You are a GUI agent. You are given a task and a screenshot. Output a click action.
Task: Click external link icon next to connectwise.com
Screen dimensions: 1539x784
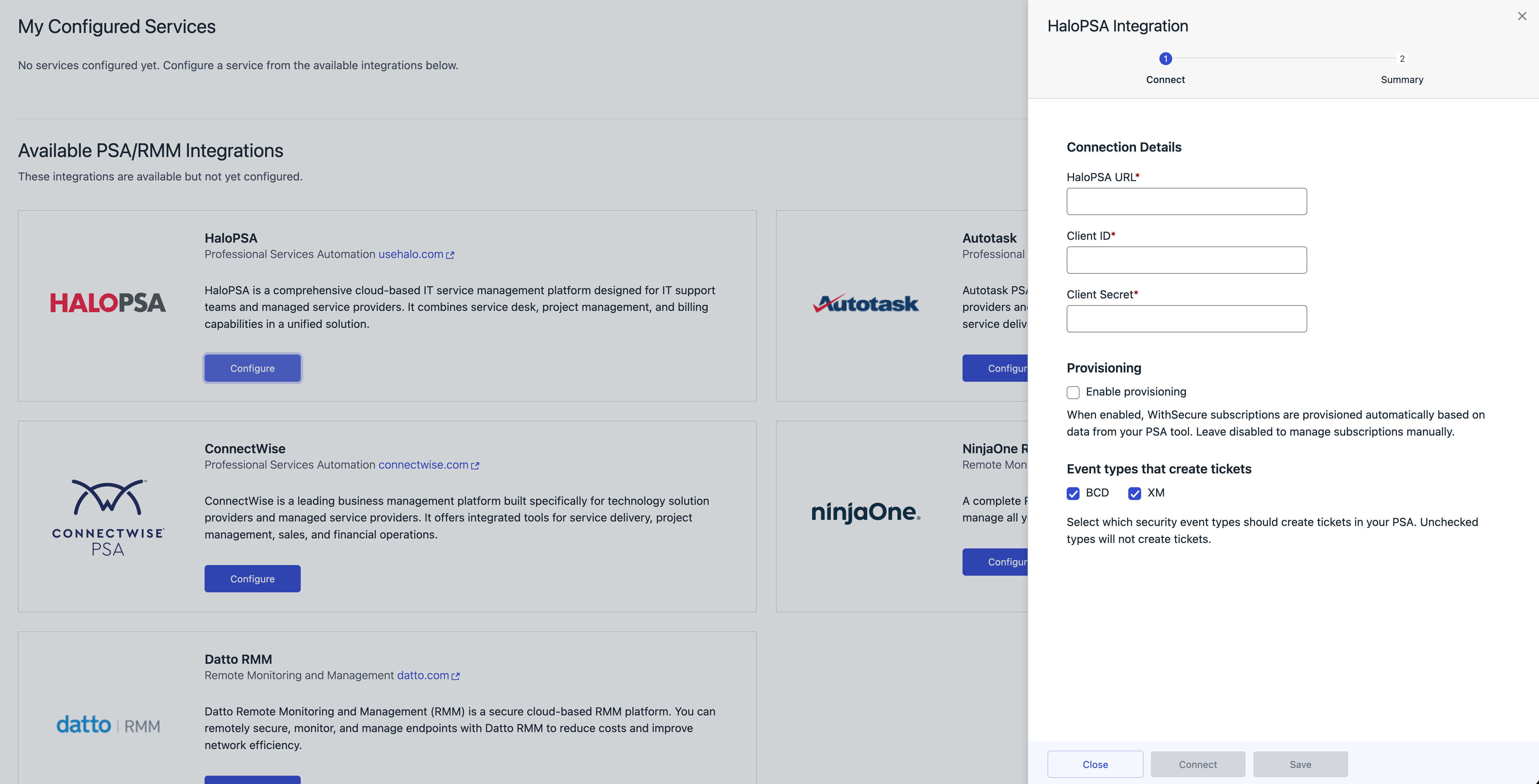(475, 466)
